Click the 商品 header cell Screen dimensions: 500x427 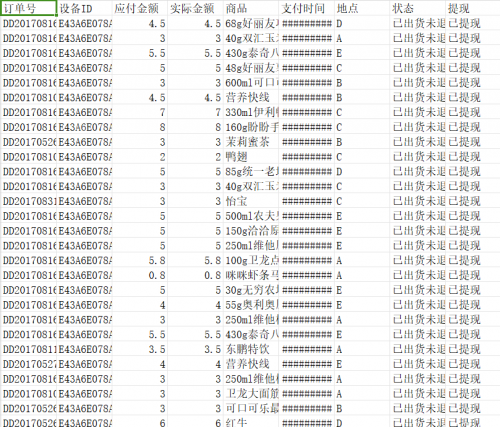pos(251,8)
